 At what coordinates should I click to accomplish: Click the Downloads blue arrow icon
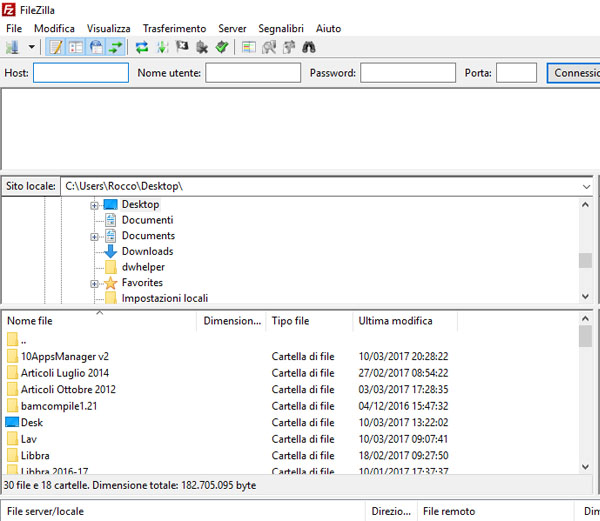[x=111, y=251]
